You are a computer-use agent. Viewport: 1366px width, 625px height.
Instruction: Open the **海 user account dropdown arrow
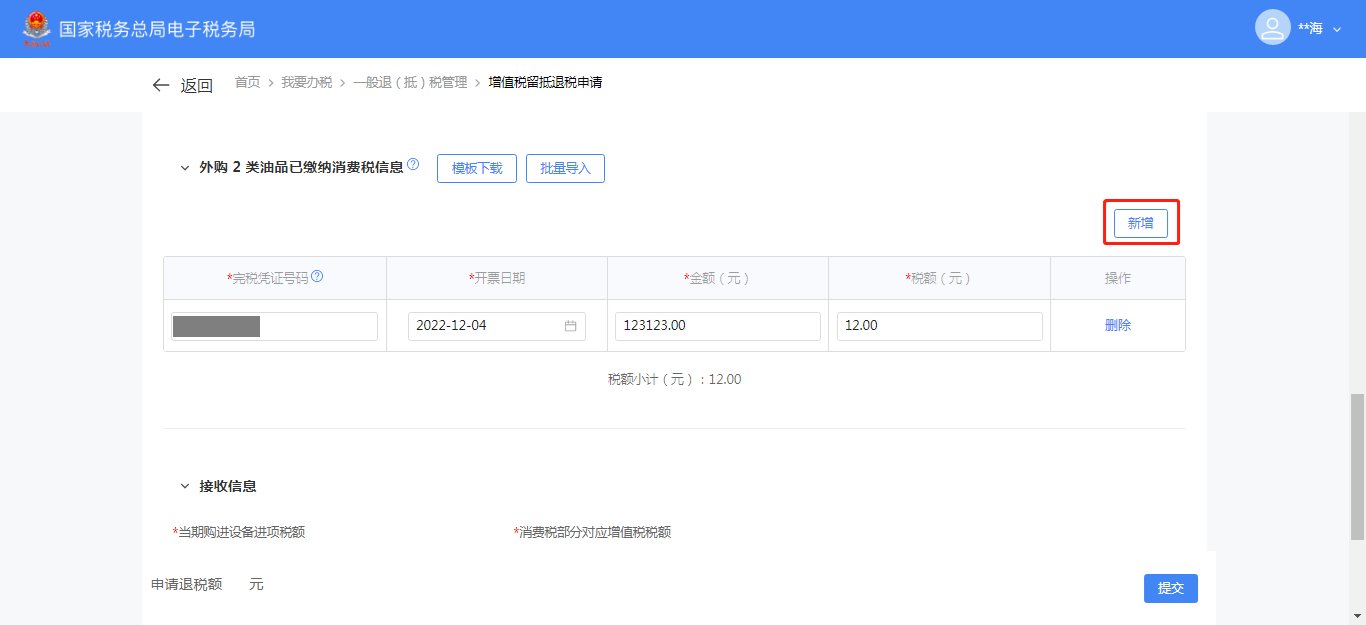tap(1337, 29)
